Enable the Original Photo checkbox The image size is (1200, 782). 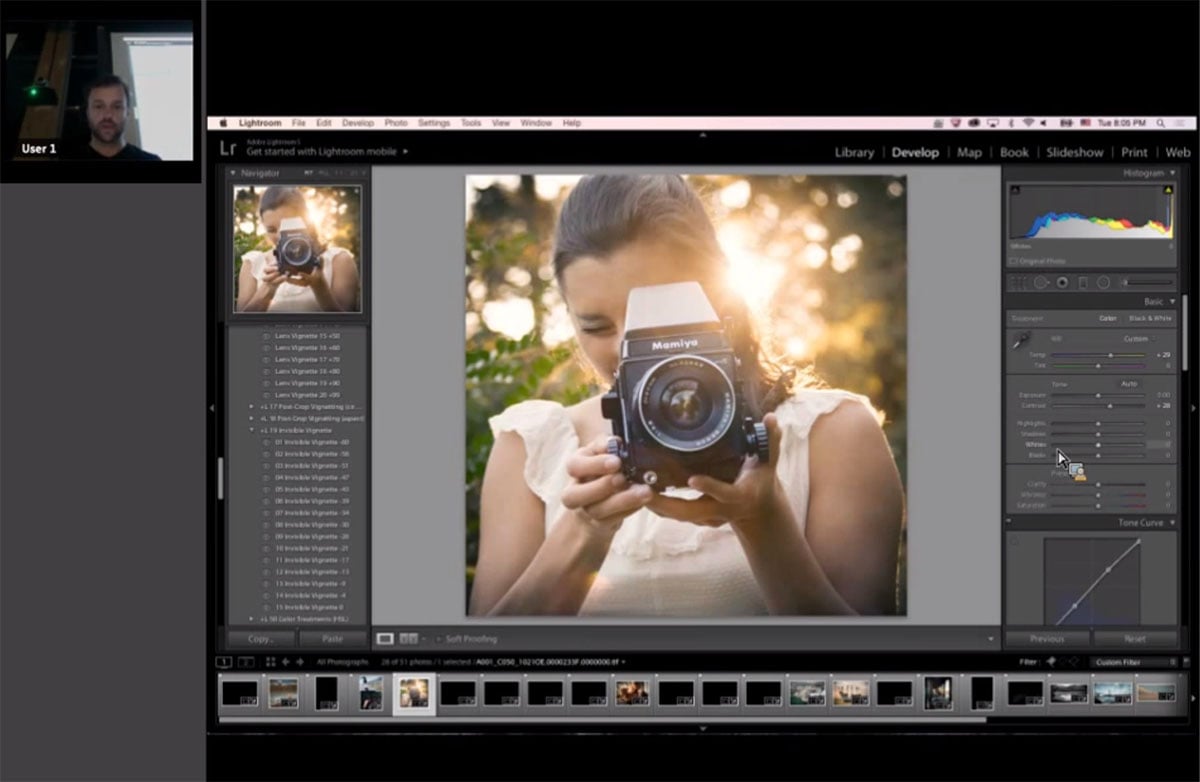point(1014,261)
